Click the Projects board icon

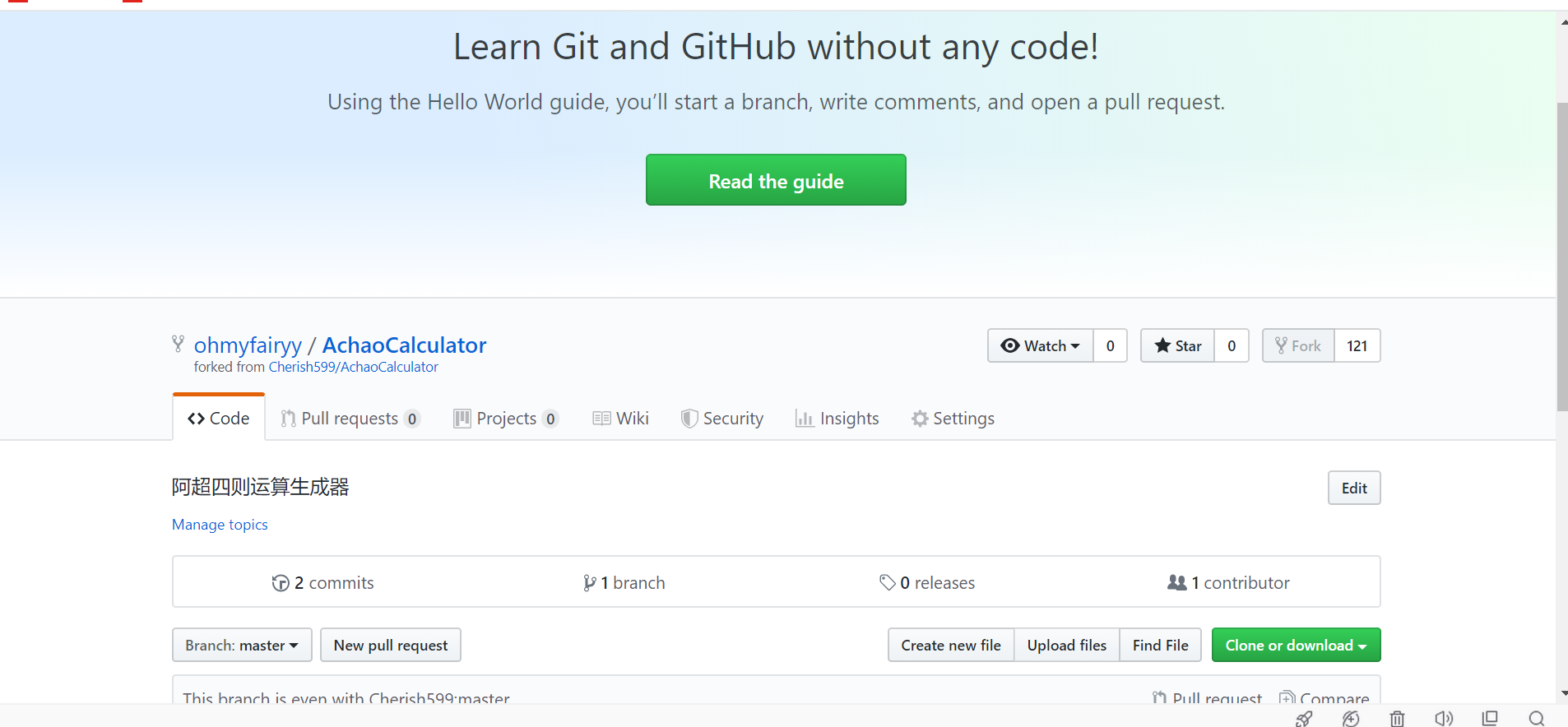(x=462, y=419)
